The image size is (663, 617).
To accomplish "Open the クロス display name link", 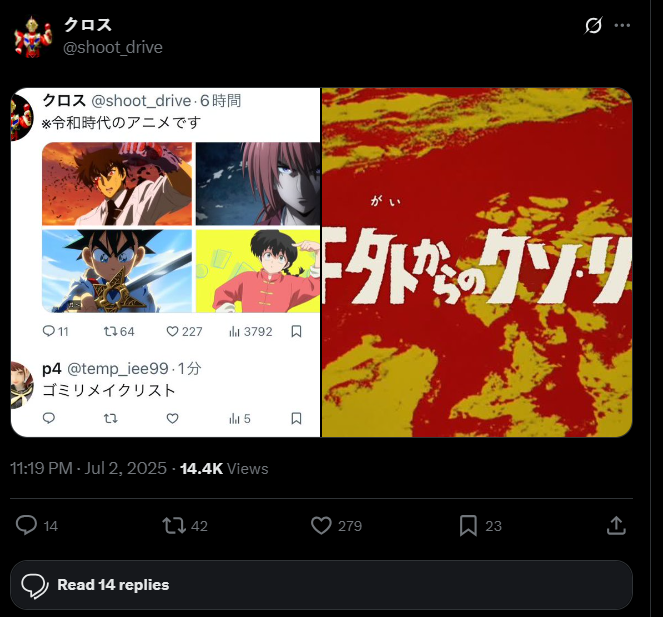I will click(88, 25).
